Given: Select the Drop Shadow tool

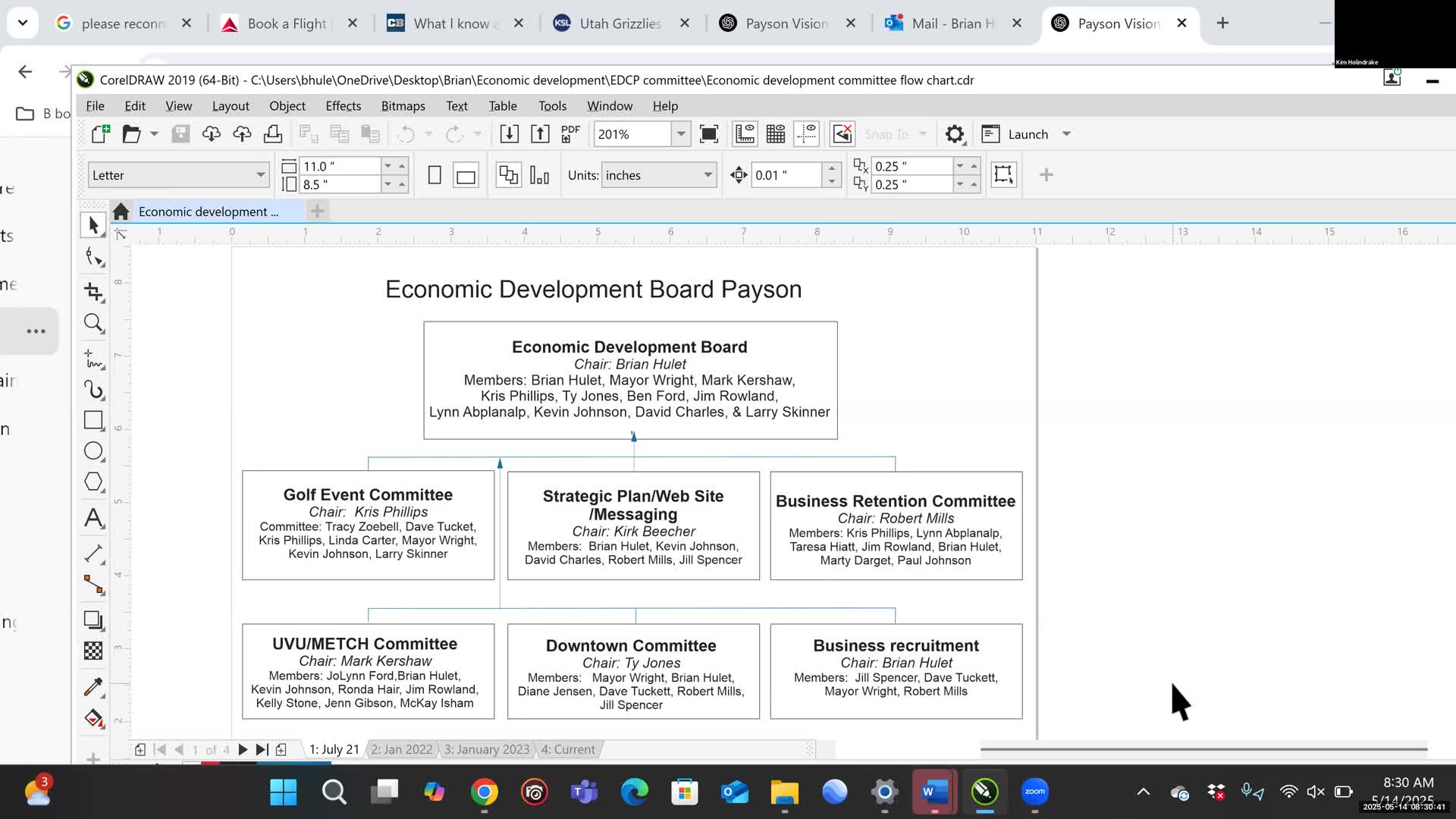Looking at the screenshot, I should tap(93, 620).
